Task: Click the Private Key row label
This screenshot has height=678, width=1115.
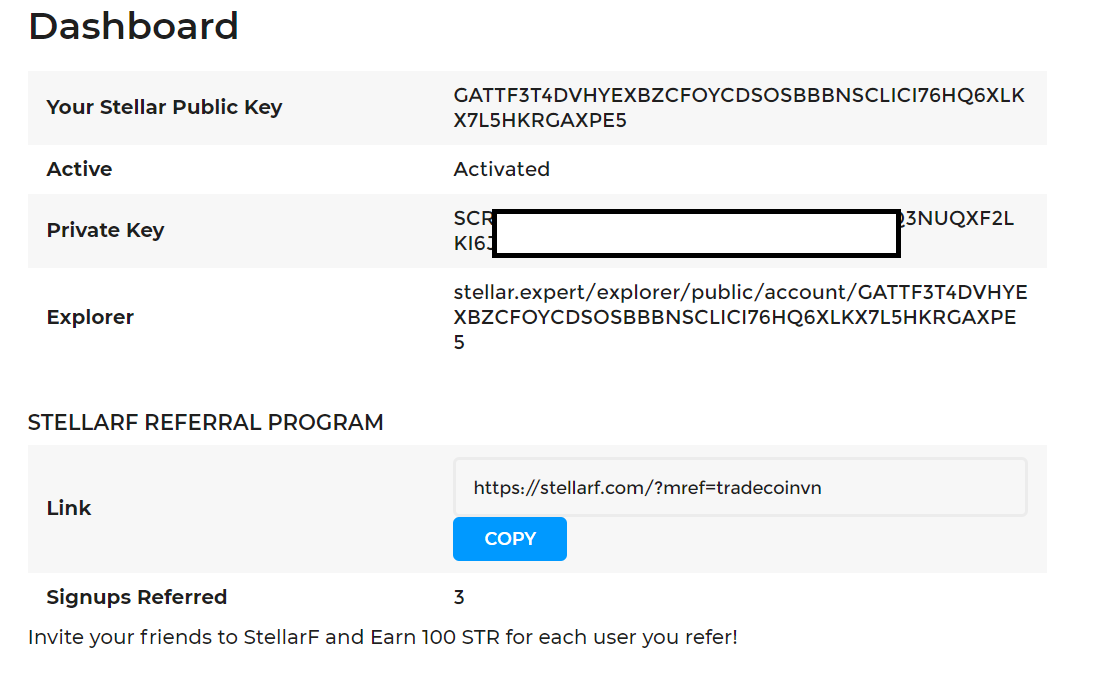Action: coord(105,230)
